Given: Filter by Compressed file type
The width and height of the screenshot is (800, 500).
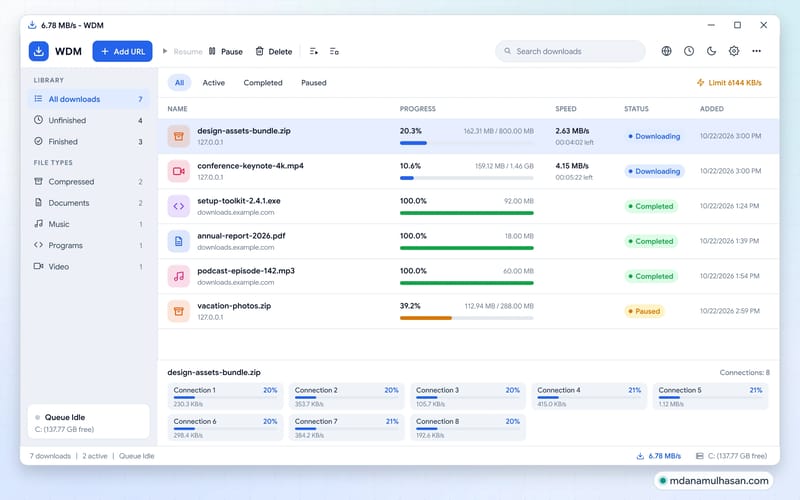Looking at the screenshot, I should point(89,182).
